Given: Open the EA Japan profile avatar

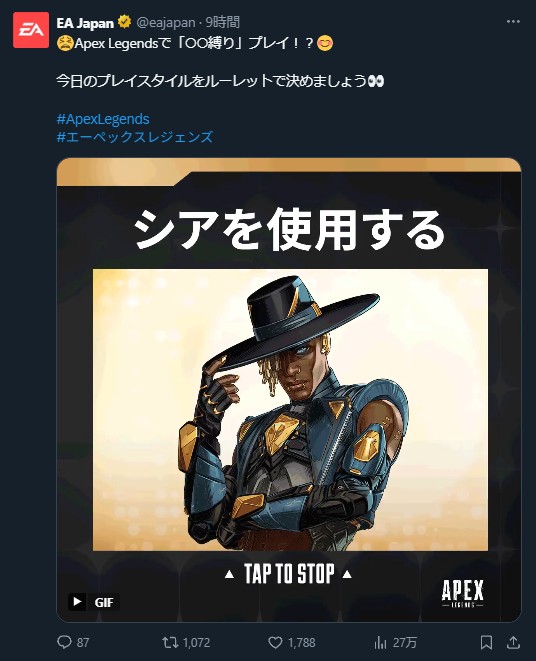Looking at the screenshot, I should pyautogui.click(x=31, y=30).
